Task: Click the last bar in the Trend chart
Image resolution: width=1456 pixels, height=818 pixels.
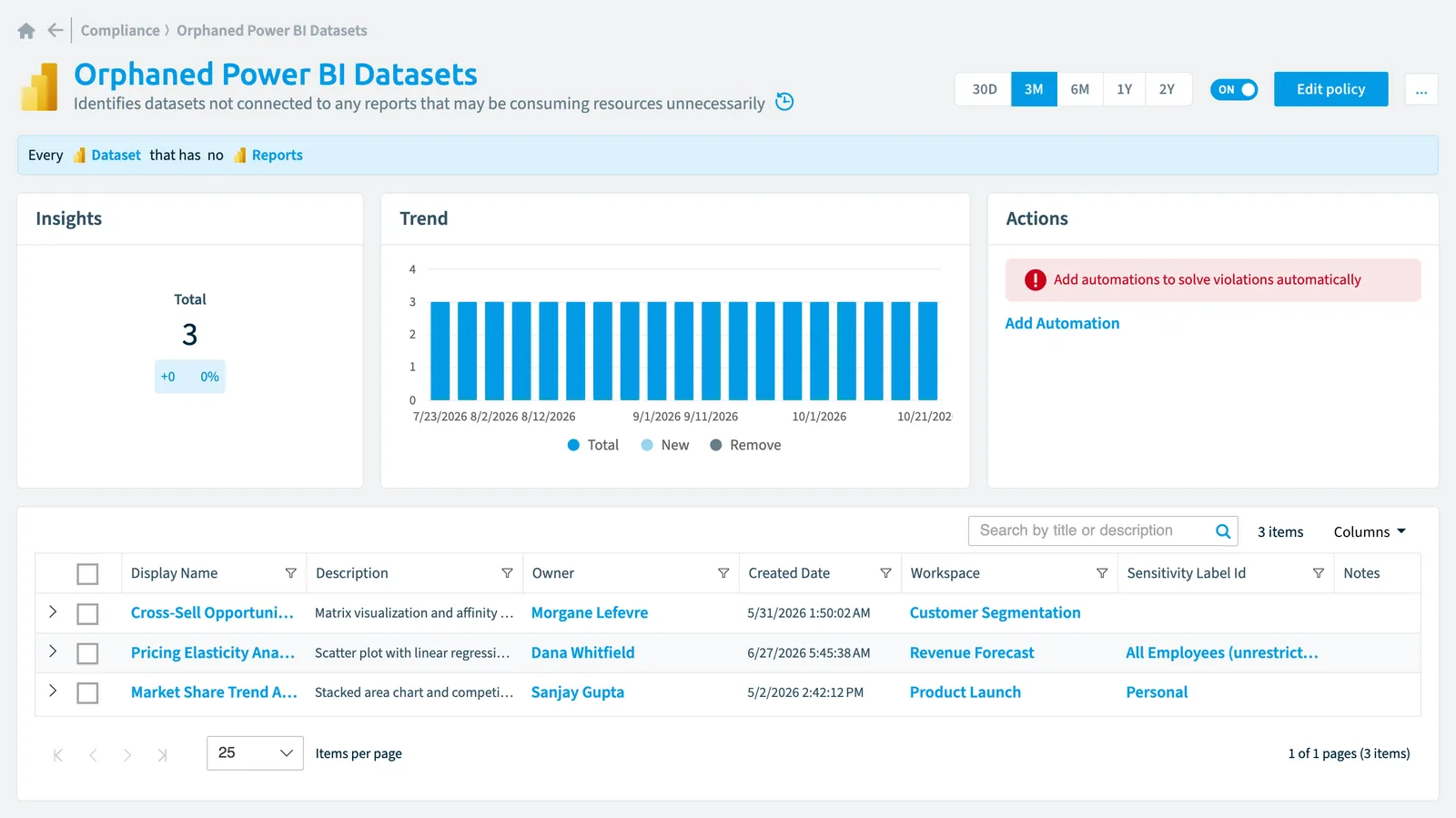Action: tap(927, 351)
